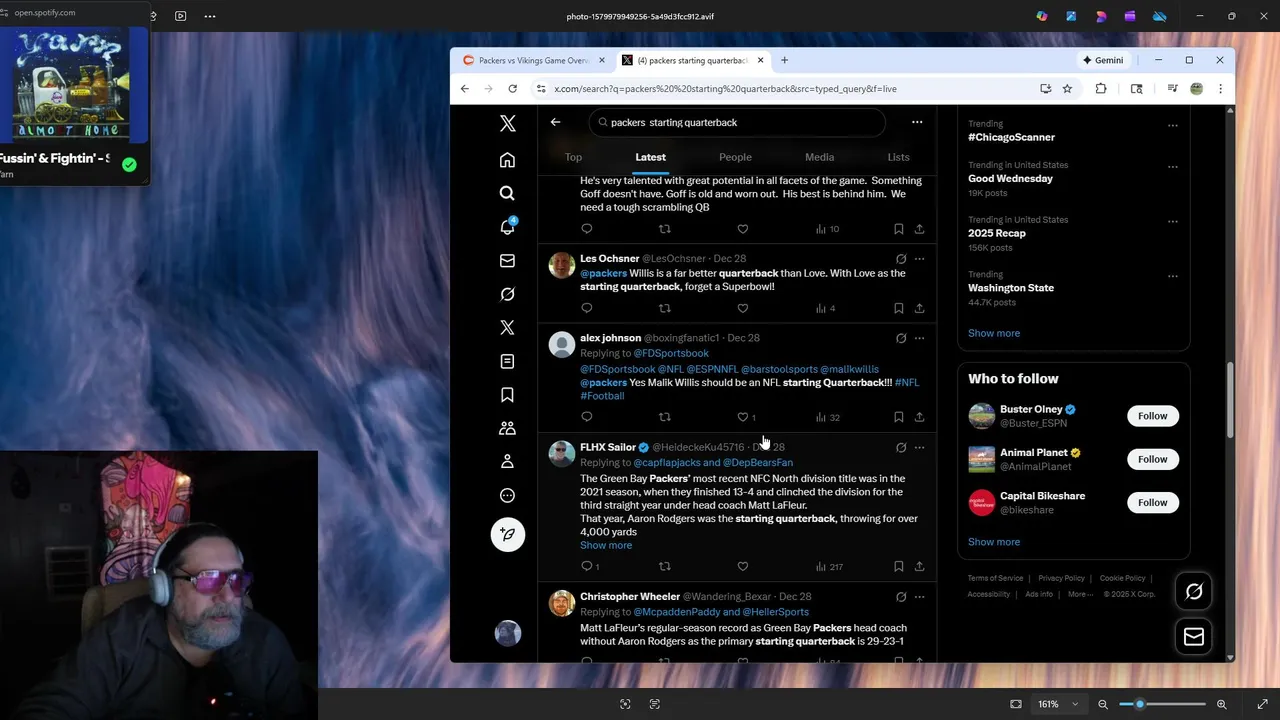Switch to the People search tab
The width and height of the screenshot is (1280, 720).
click(735, 157)
